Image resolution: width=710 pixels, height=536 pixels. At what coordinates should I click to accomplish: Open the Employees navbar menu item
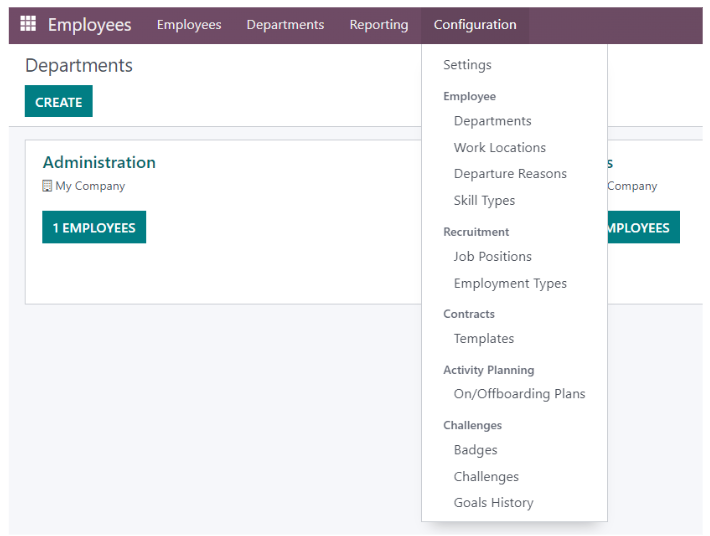[x=189, y=24]
